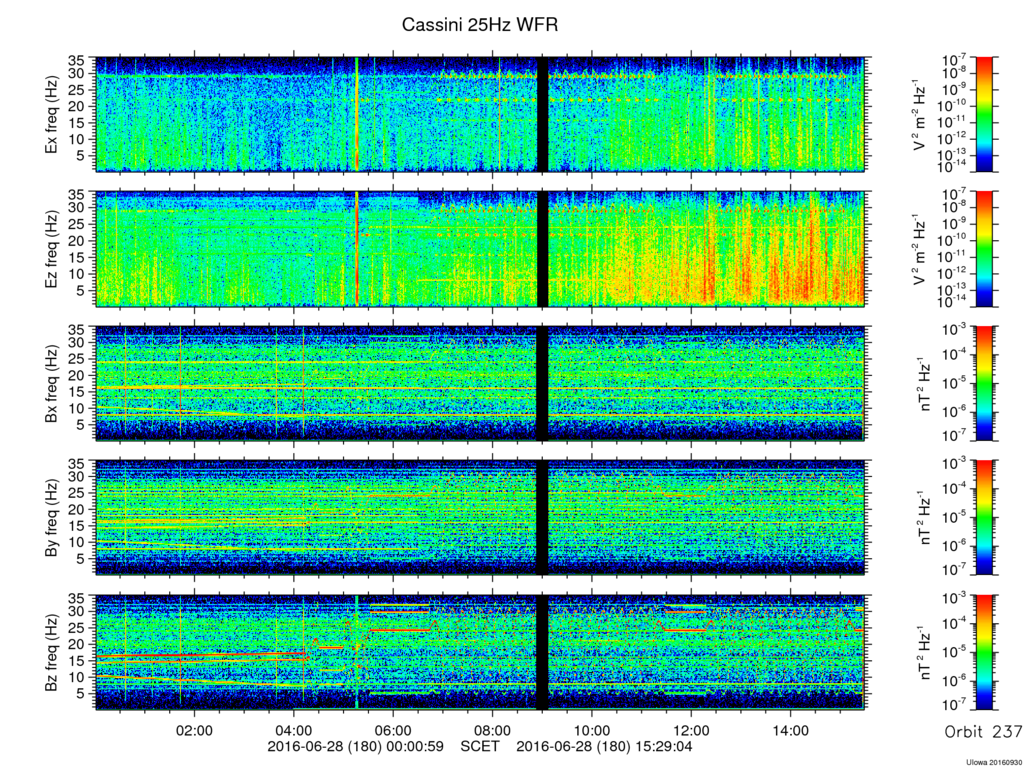Click the 15 tick on the Ez frequency axis
Viewport: 1024px width, 767px height.
coord(78,257)
